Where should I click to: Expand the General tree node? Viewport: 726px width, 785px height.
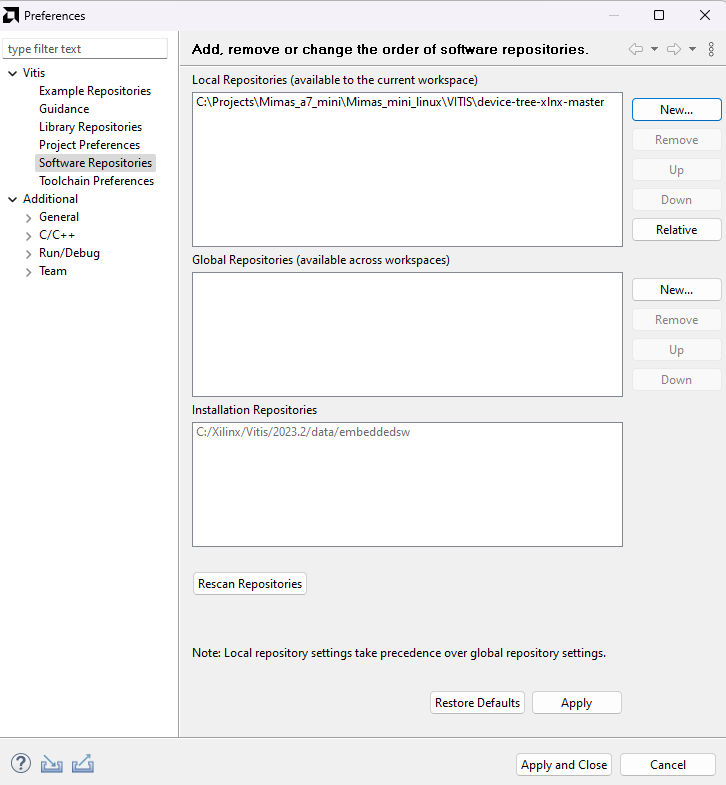[28, 217]
